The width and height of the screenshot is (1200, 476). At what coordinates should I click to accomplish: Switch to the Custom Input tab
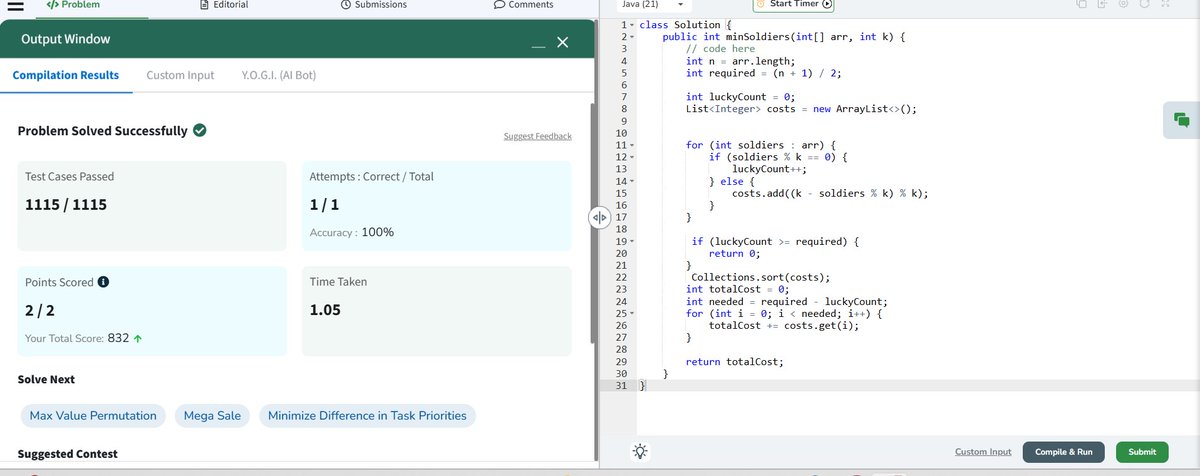click(x=180, y=75)
